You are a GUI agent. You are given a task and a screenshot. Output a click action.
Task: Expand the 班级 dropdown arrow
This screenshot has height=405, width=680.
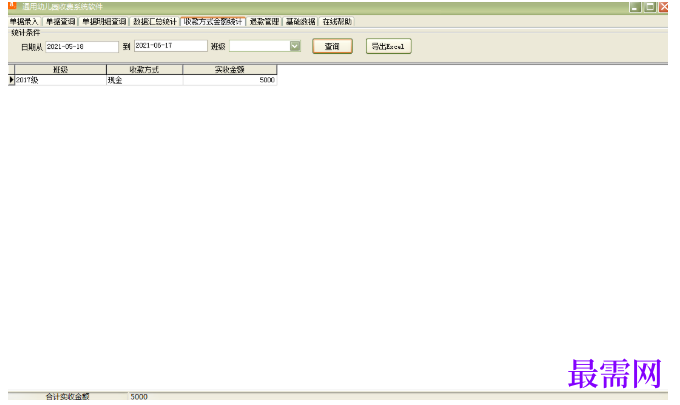(295, 46)
